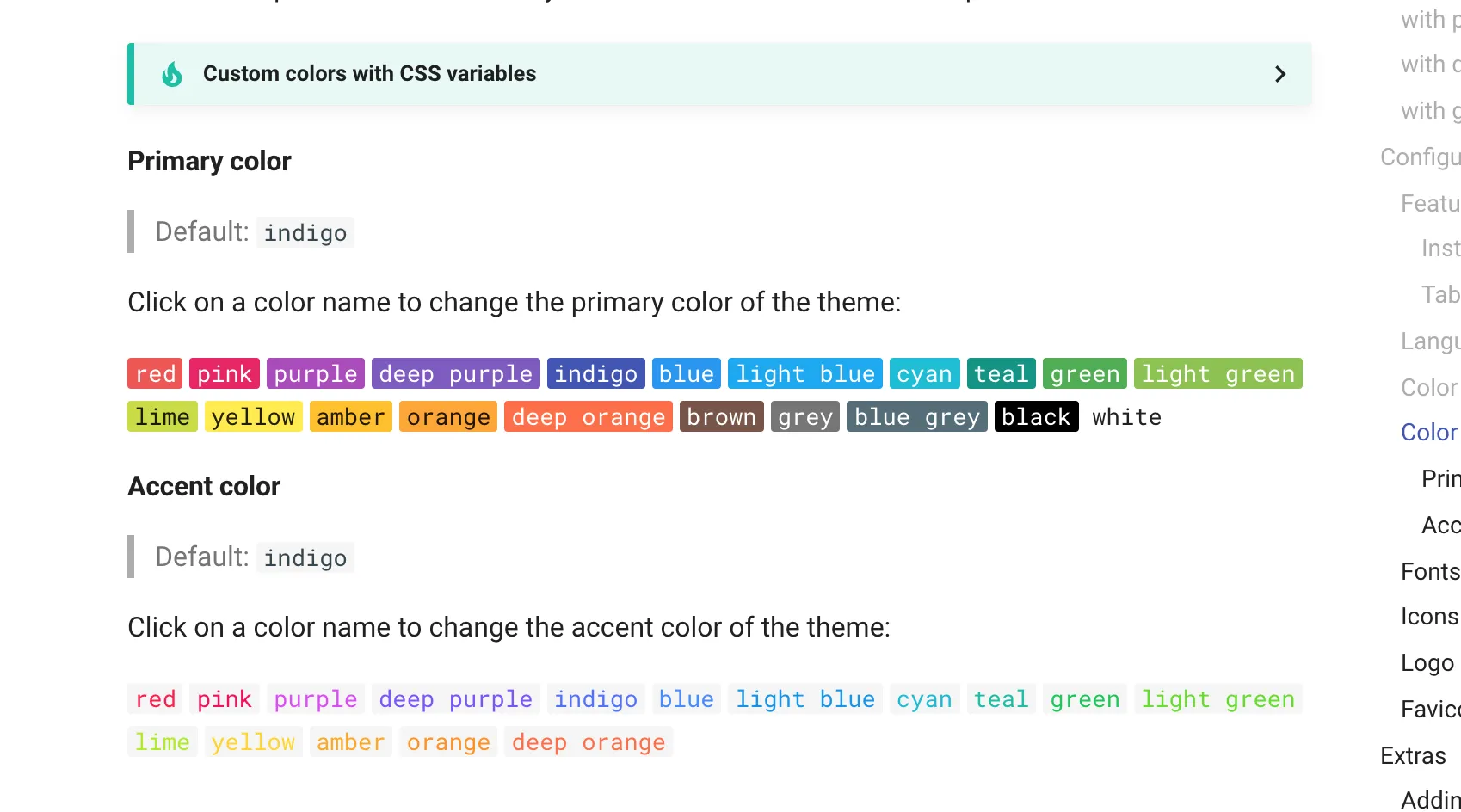Open the Icons sidebar link
The width and height of the screenshot is (1461, 812).
[x=1429, y=617]
